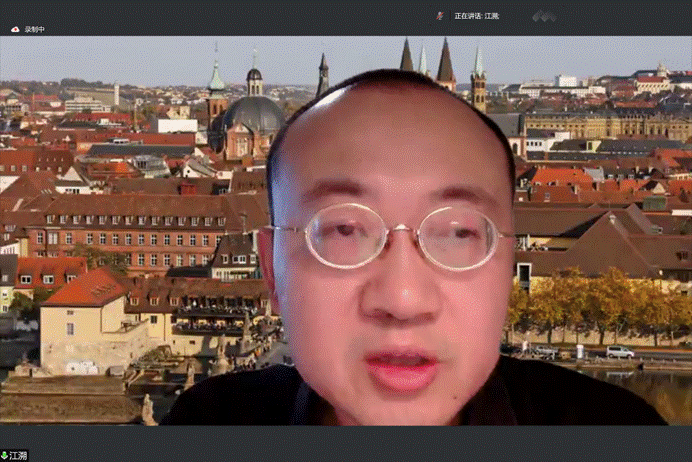
Task: Click the active speaker avatar icon
Action: pyautogui.click(x=441, y=16)
